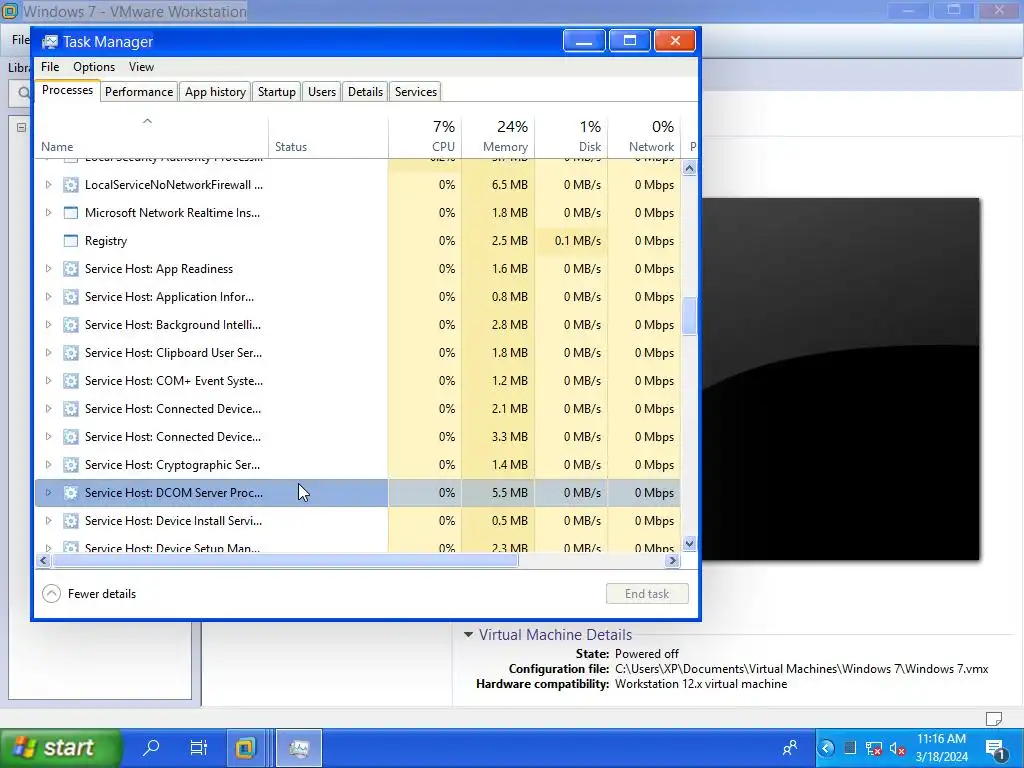Switch to the Services tab
Screen dimensions: 1024x768
(x=416, y=92)
